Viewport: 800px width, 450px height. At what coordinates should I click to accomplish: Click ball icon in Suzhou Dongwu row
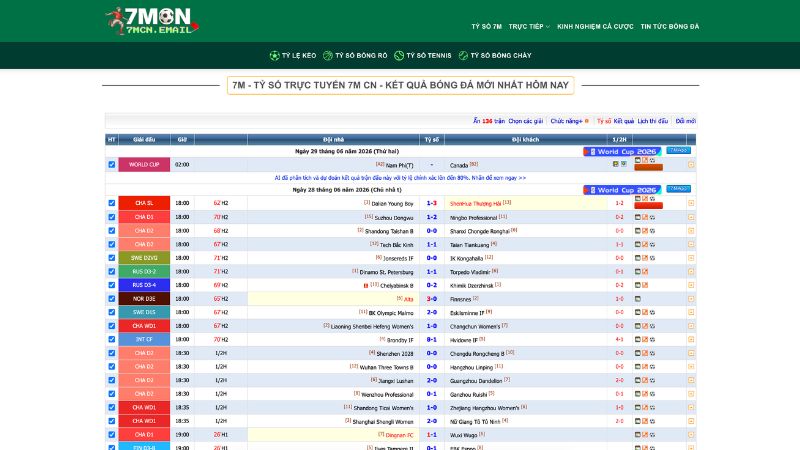click(652, 217)
